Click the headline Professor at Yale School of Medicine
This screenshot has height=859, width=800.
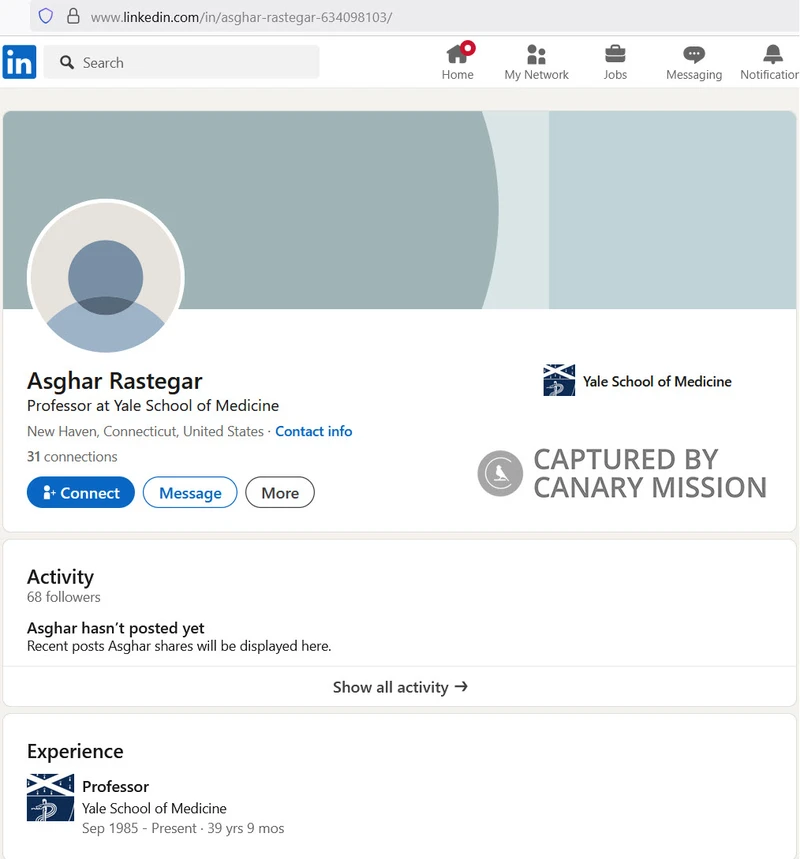tap(153, 406)
